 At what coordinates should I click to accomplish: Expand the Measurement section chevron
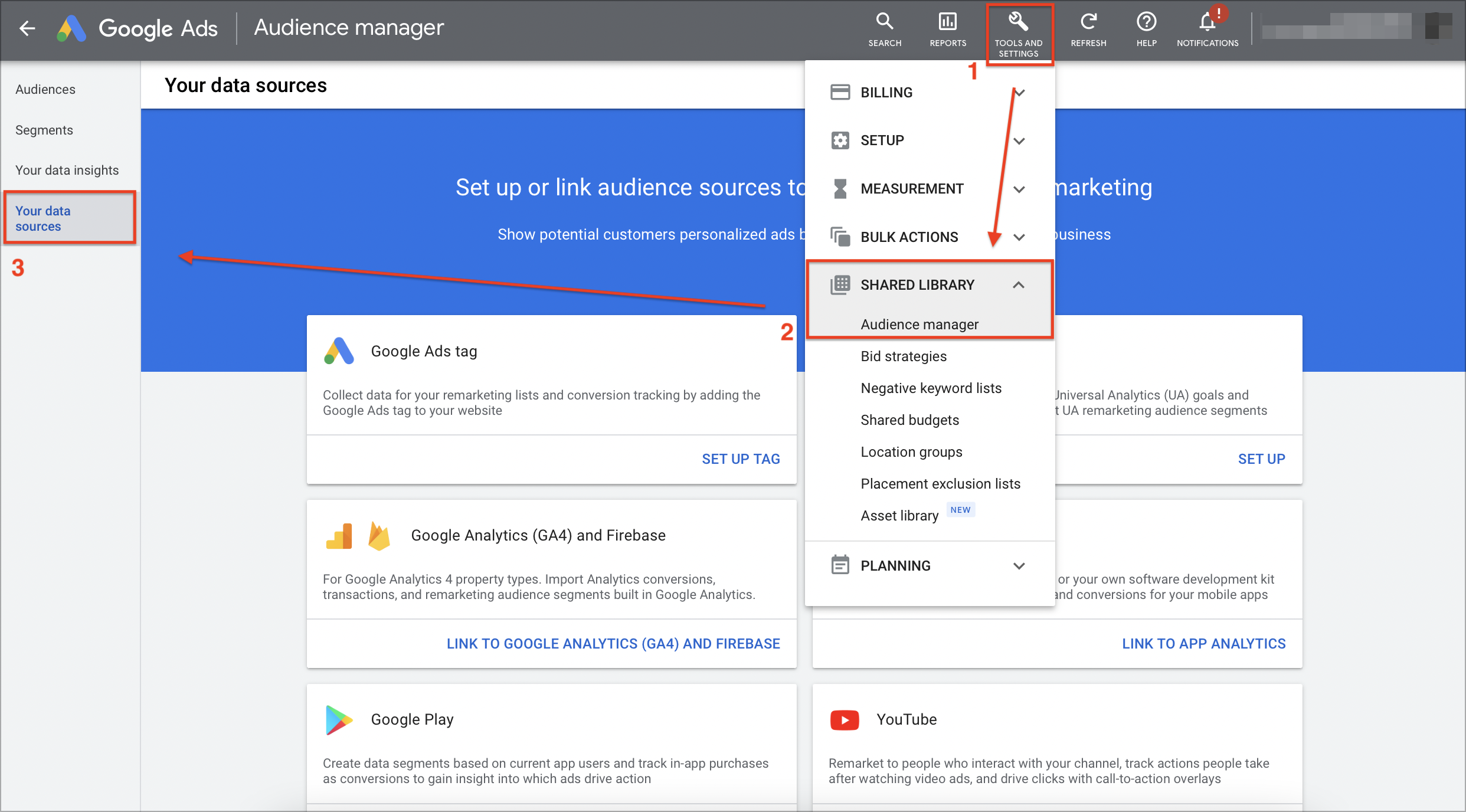(1019, 189)
